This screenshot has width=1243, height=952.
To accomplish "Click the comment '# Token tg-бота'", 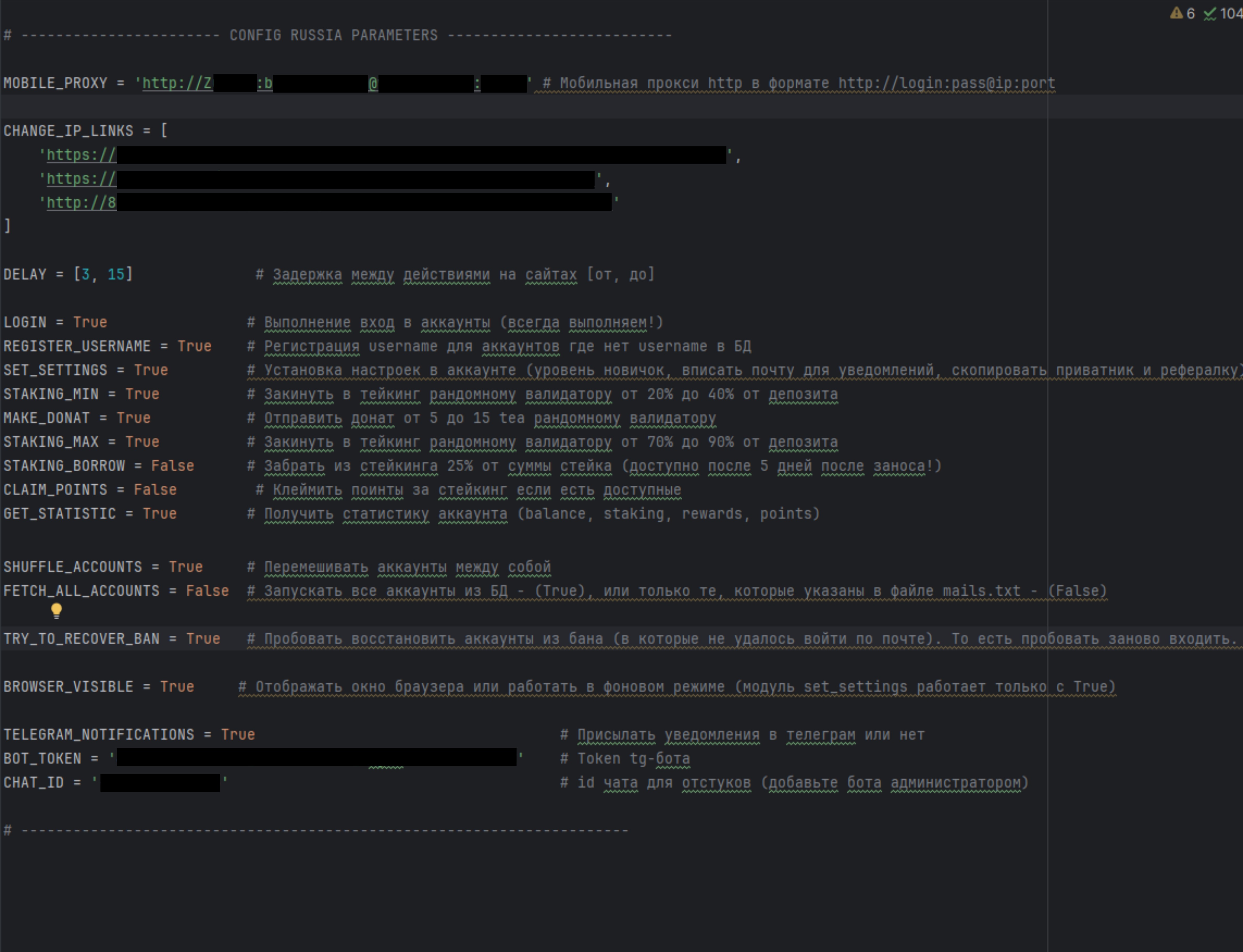I will pyautogui.click(x=625, y=759).
